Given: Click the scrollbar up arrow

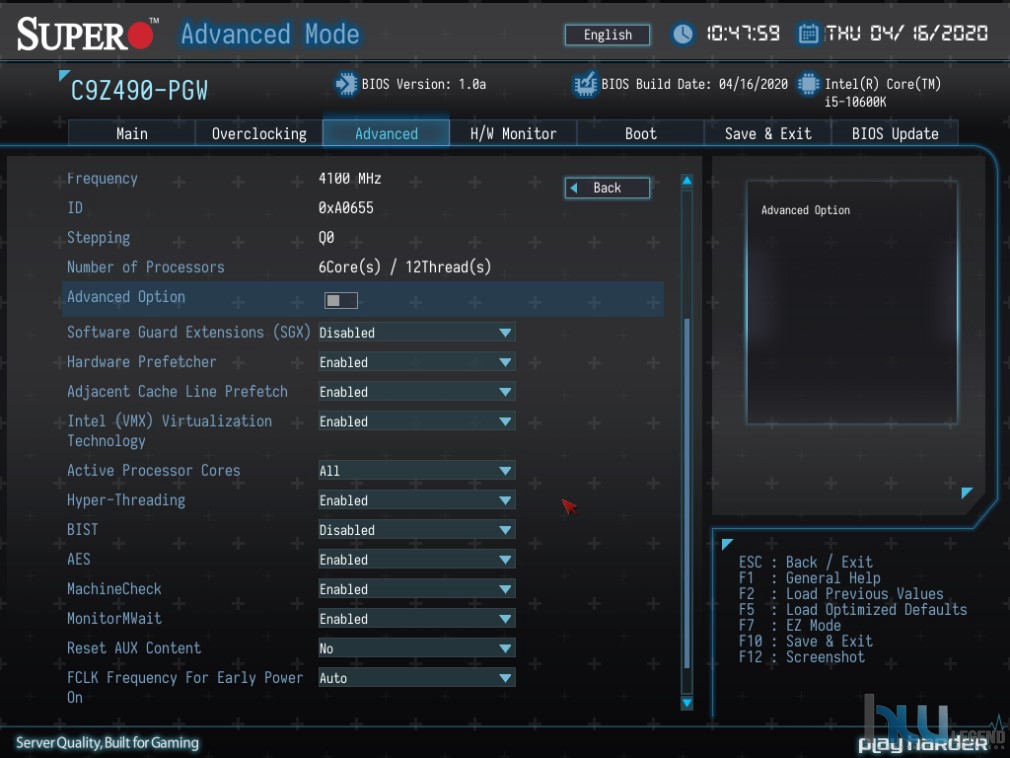Looking at the screenshot, I should pos(687,181).
